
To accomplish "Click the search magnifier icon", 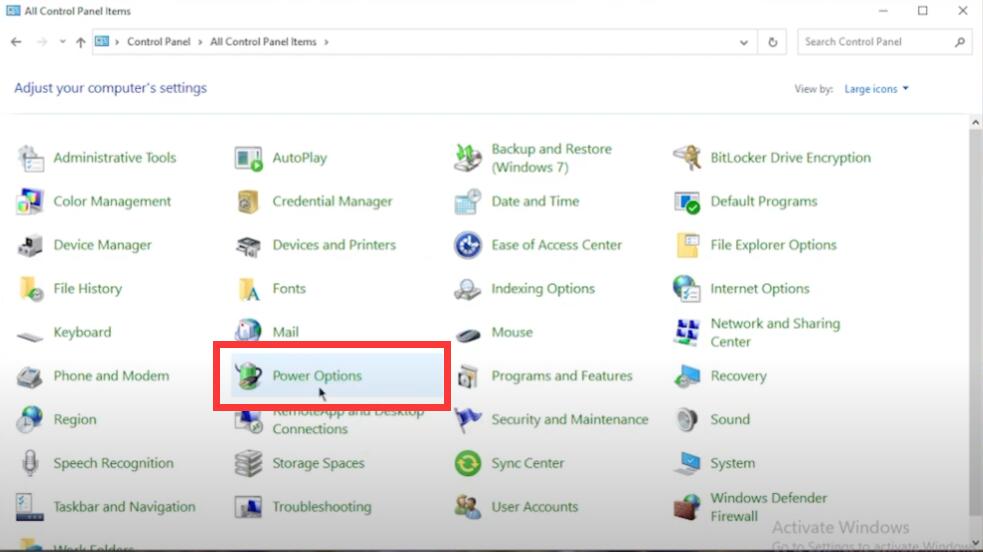I will point(960,42).
